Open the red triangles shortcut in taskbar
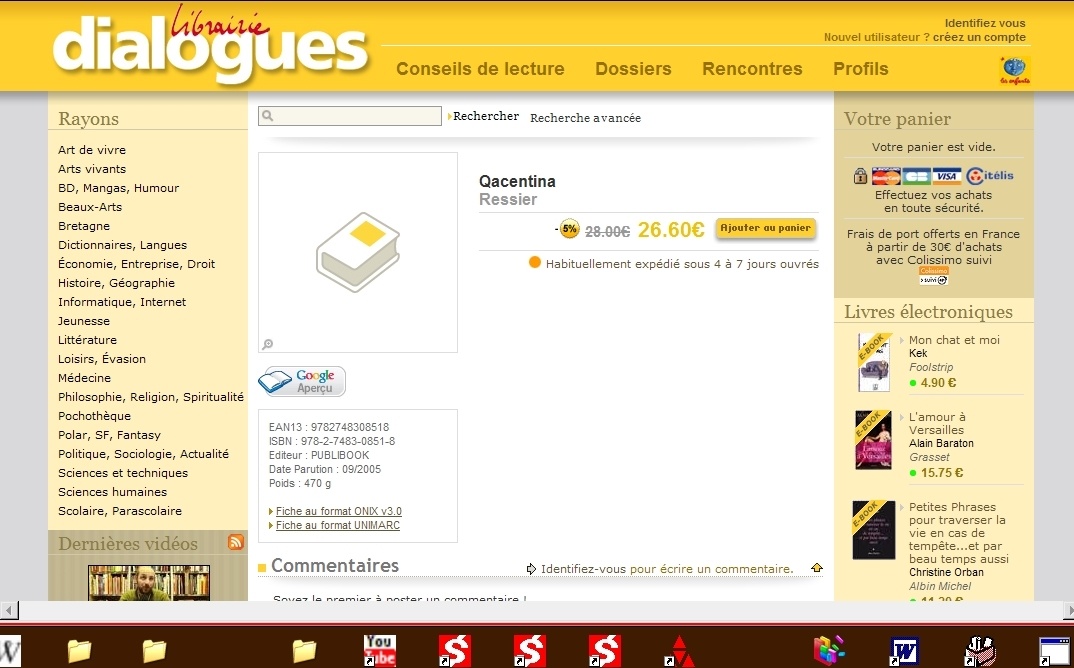Image resolution: width=1074 pixels, height=668 pixels. tap(678, 651)
